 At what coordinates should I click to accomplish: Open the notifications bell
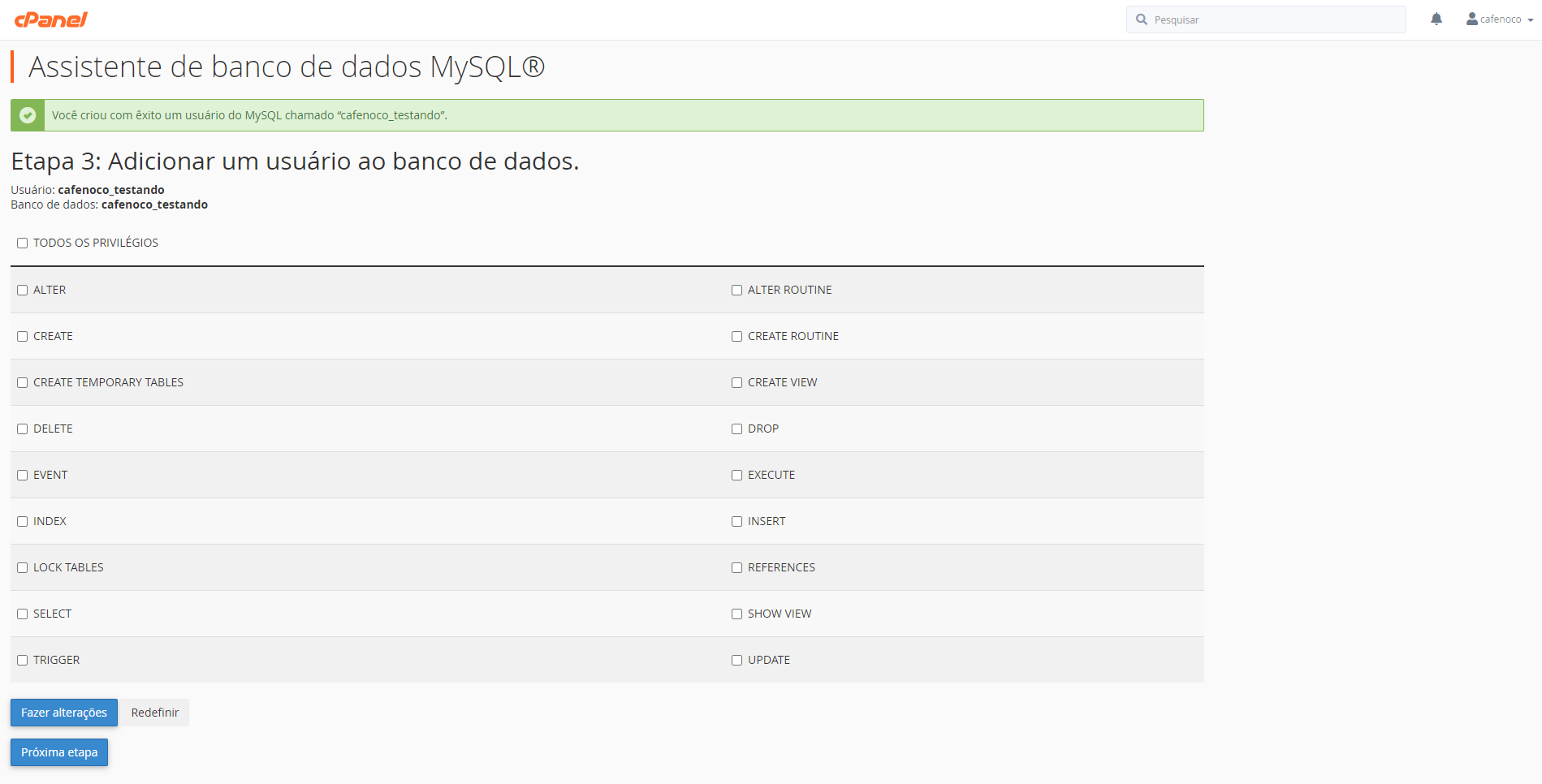point(1436,19)
